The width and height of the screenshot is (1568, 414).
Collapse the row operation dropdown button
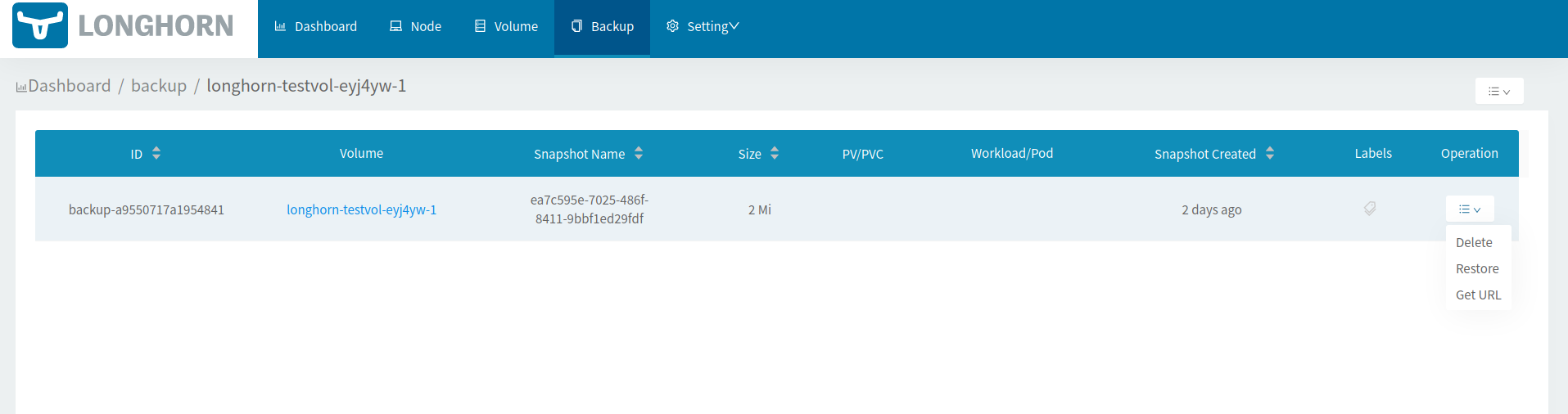click(1470, 209)
